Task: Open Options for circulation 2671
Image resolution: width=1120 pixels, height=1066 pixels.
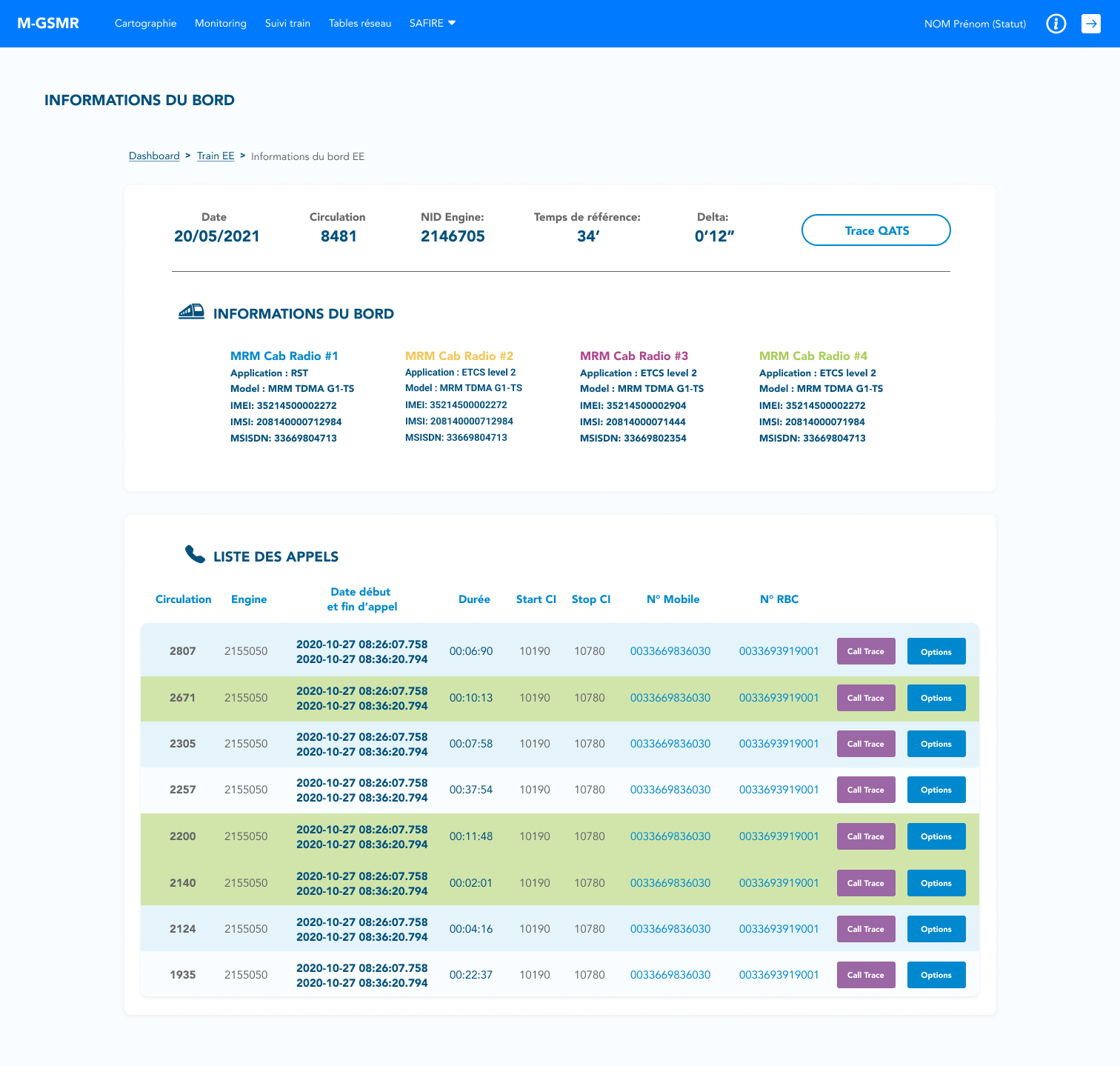Action: 936,698
